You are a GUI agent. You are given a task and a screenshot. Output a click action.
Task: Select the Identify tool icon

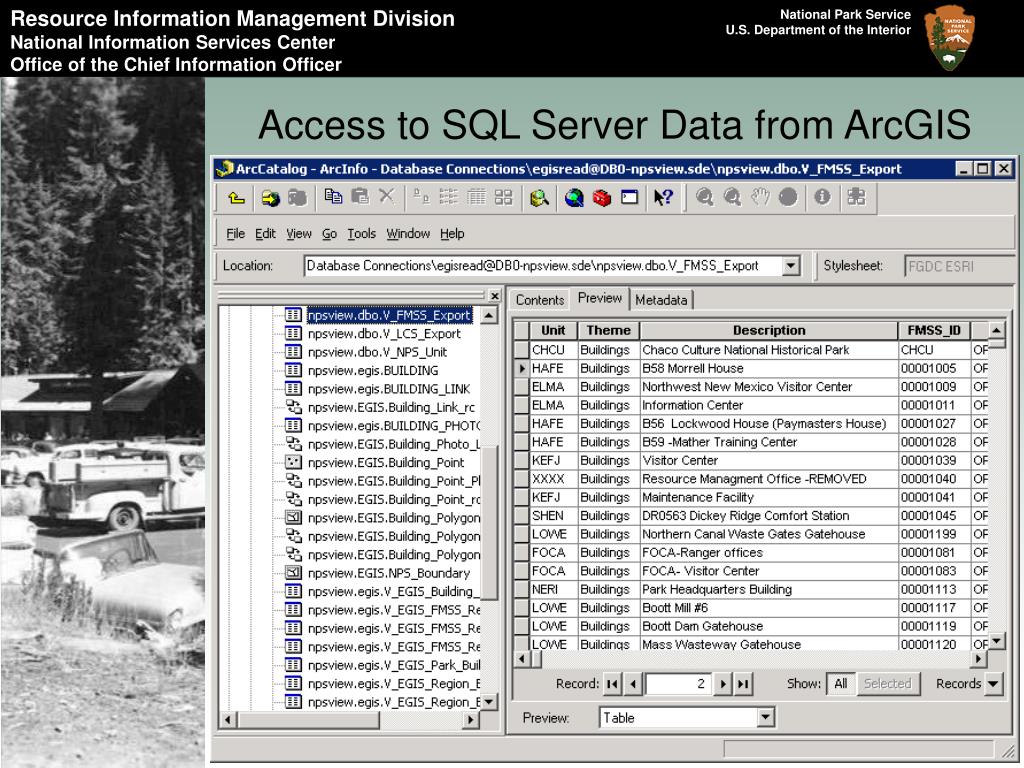[822, 197]
